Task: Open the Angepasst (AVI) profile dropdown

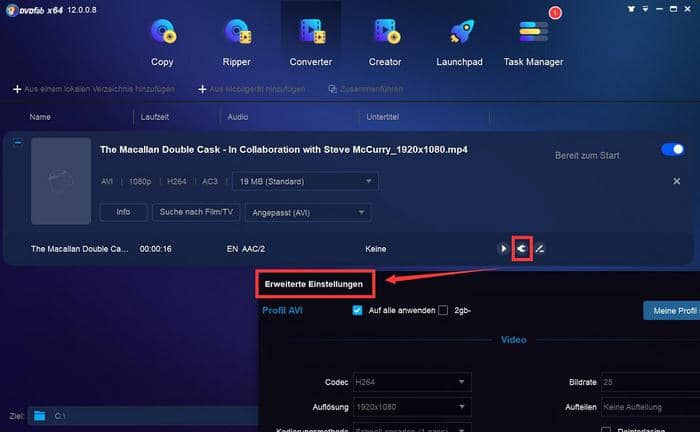Action: pos(308,213)
